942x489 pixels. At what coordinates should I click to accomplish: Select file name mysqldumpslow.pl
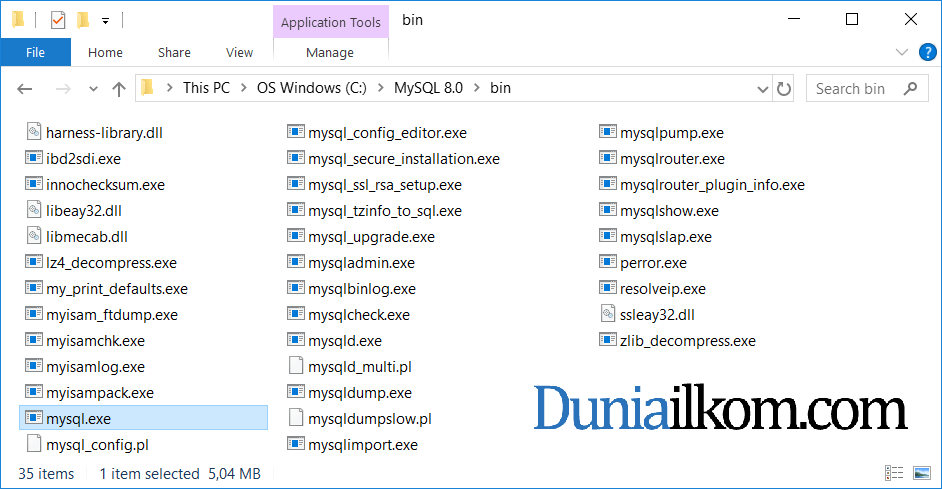tap(370, 419)
